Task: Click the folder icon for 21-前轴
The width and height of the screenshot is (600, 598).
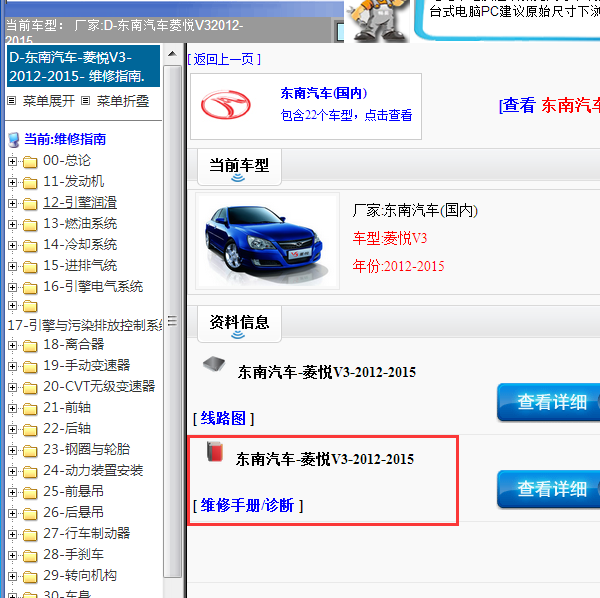Action: coord(30,409)
